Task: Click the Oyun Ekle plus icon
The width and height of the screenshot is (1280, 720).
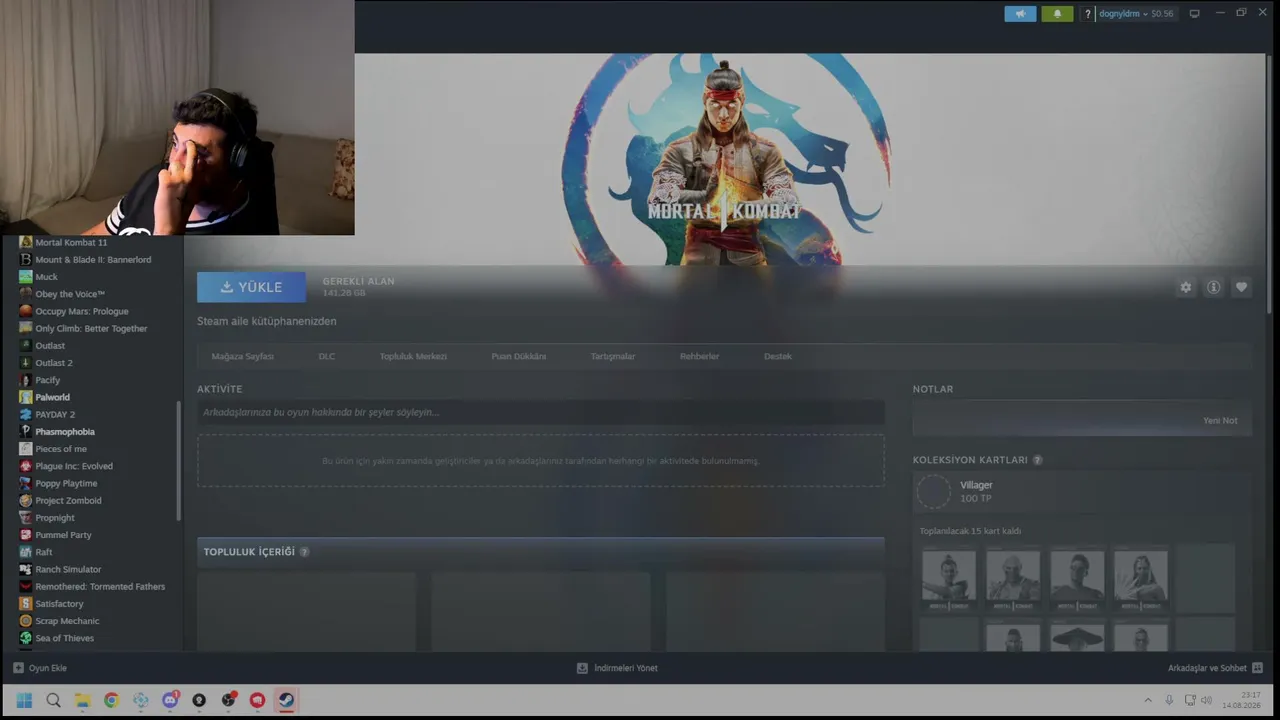Action: pyautogui.click(x=18, y=668)
